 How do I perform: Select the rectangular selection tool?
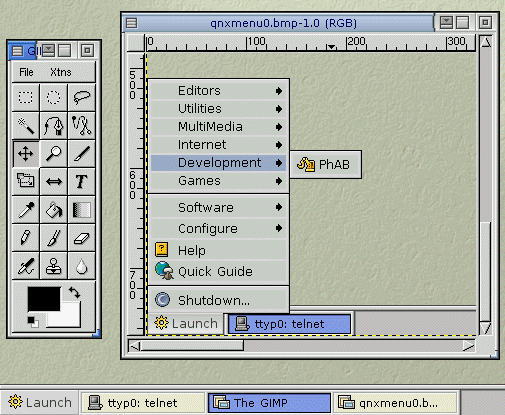[x=26, y=97]
